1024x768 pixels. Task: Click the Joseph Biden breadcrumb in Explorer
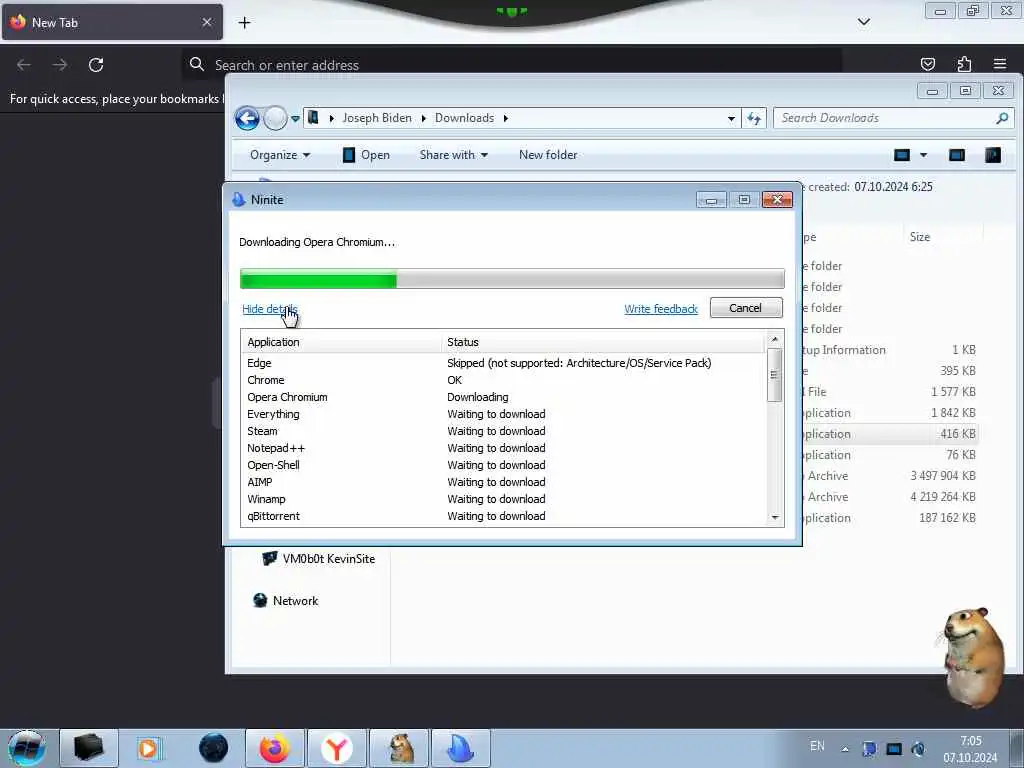[377, 118]
